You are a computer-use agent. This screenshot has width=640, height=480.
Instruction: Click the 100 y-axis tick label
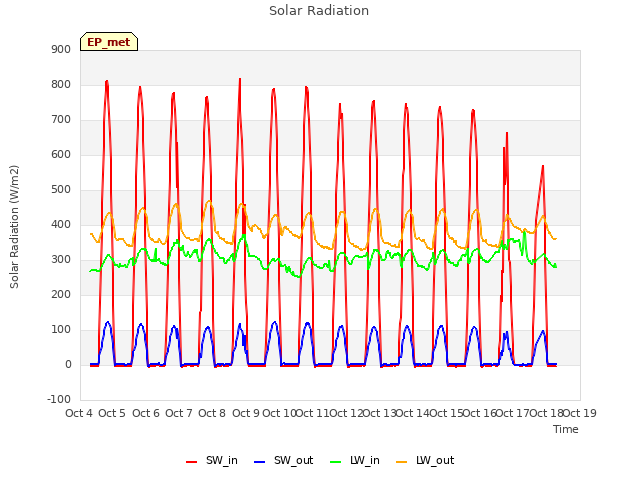[61, 329]
